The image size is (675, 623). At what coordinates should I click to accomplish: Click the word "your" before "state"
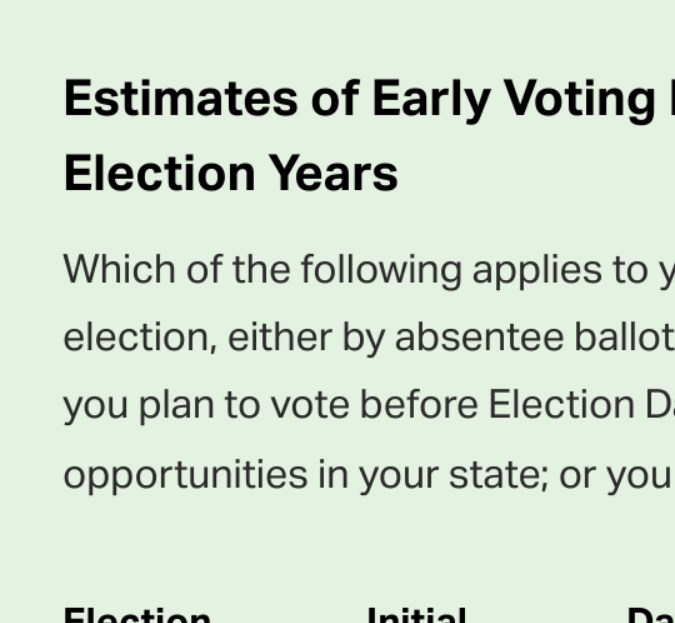(393, 474)
